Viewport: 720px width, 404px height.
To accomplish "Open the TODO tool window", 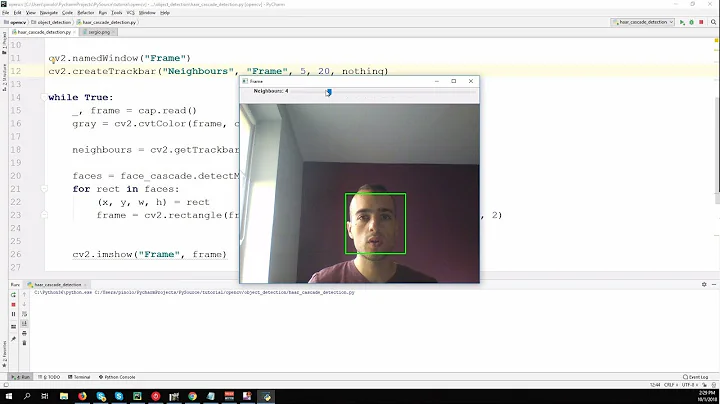I will click(49, 377).
